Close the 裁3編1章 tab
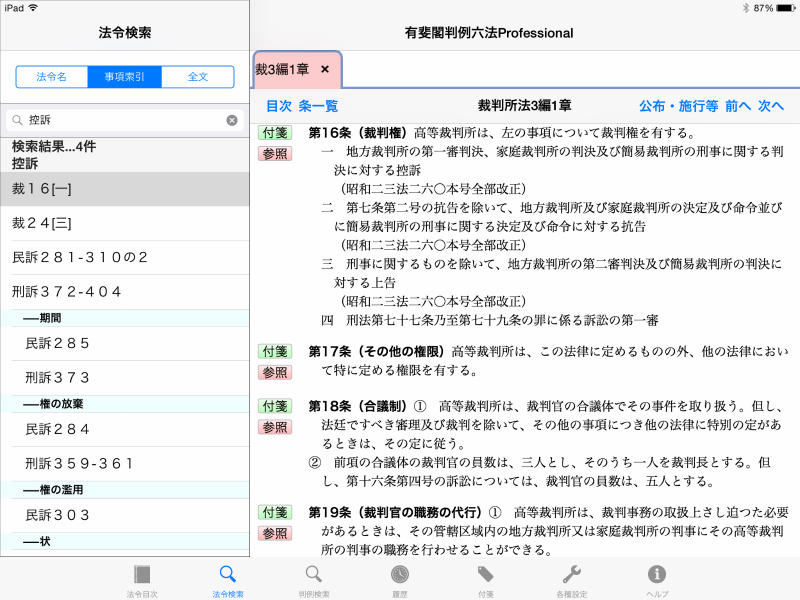 click(325, 69)
